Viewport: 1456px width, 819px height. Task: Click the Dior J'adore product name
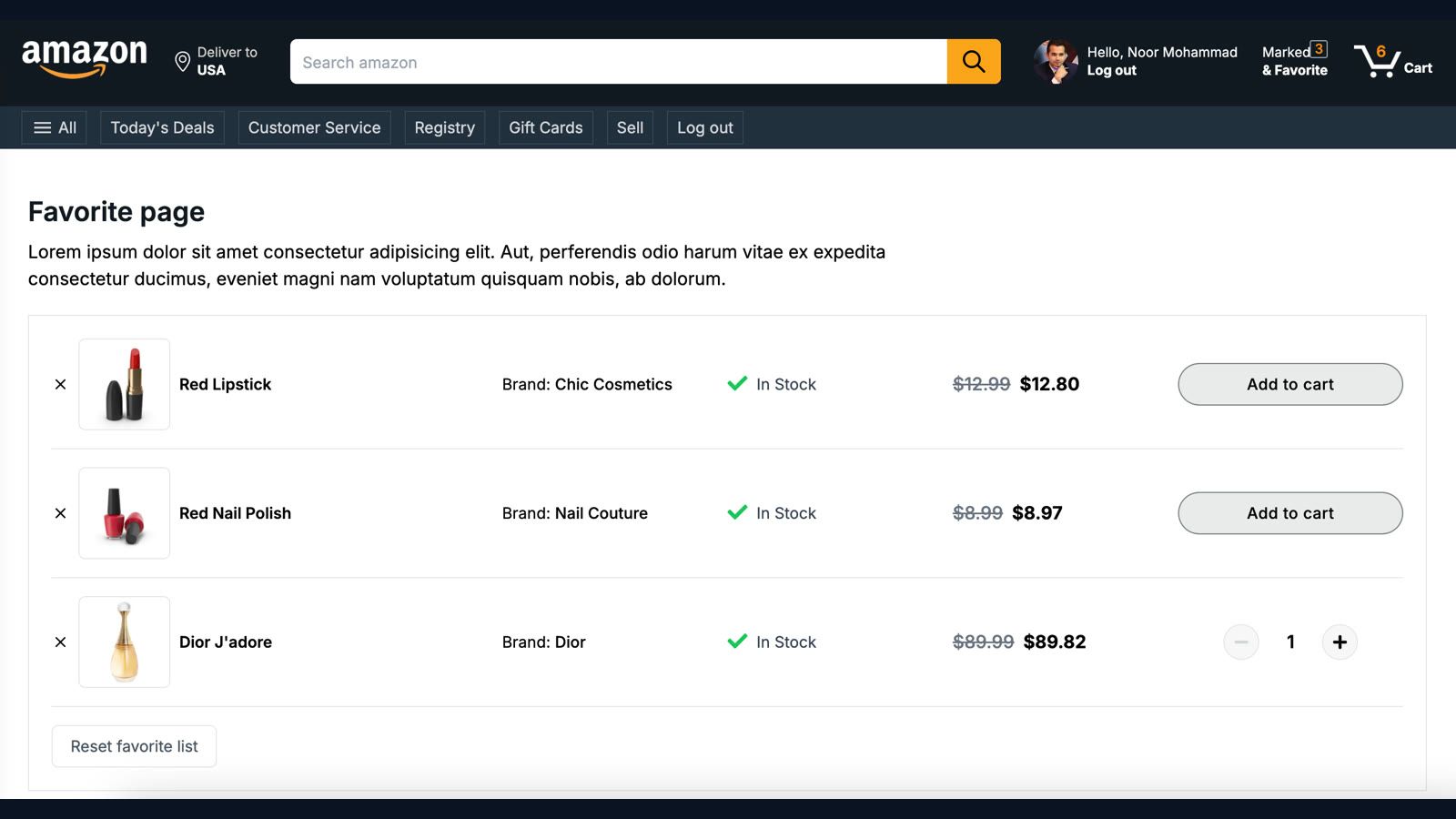226,642
